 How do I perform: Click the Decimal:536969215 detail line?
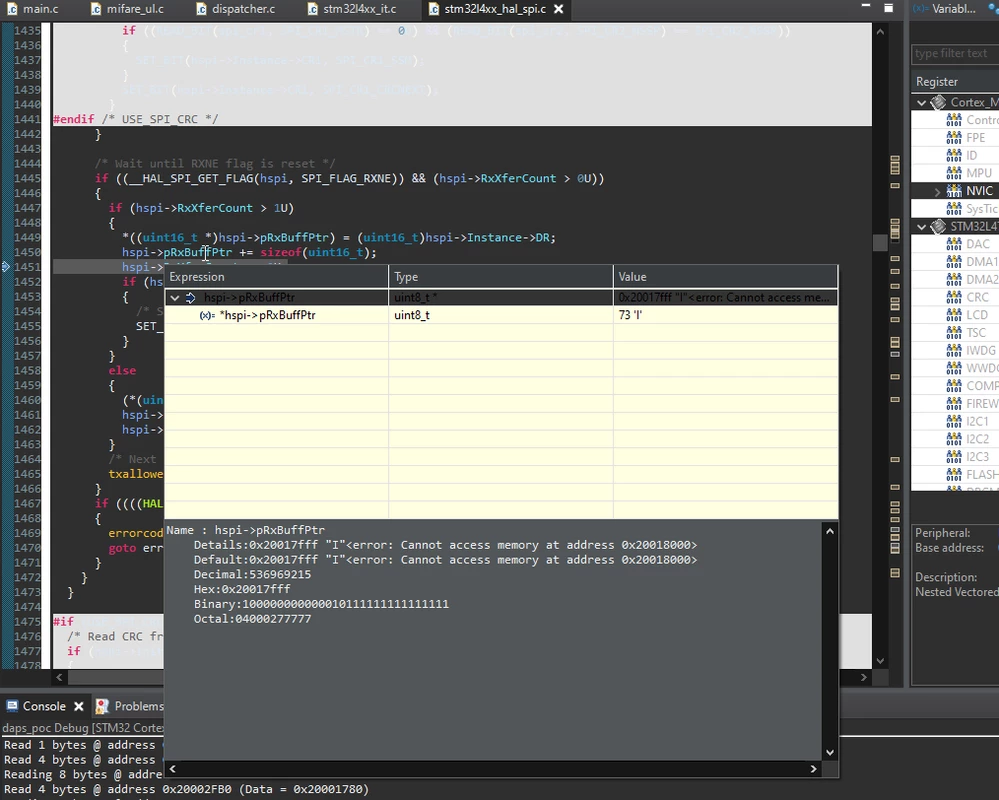pyautogui.click(x=252, y=575)
